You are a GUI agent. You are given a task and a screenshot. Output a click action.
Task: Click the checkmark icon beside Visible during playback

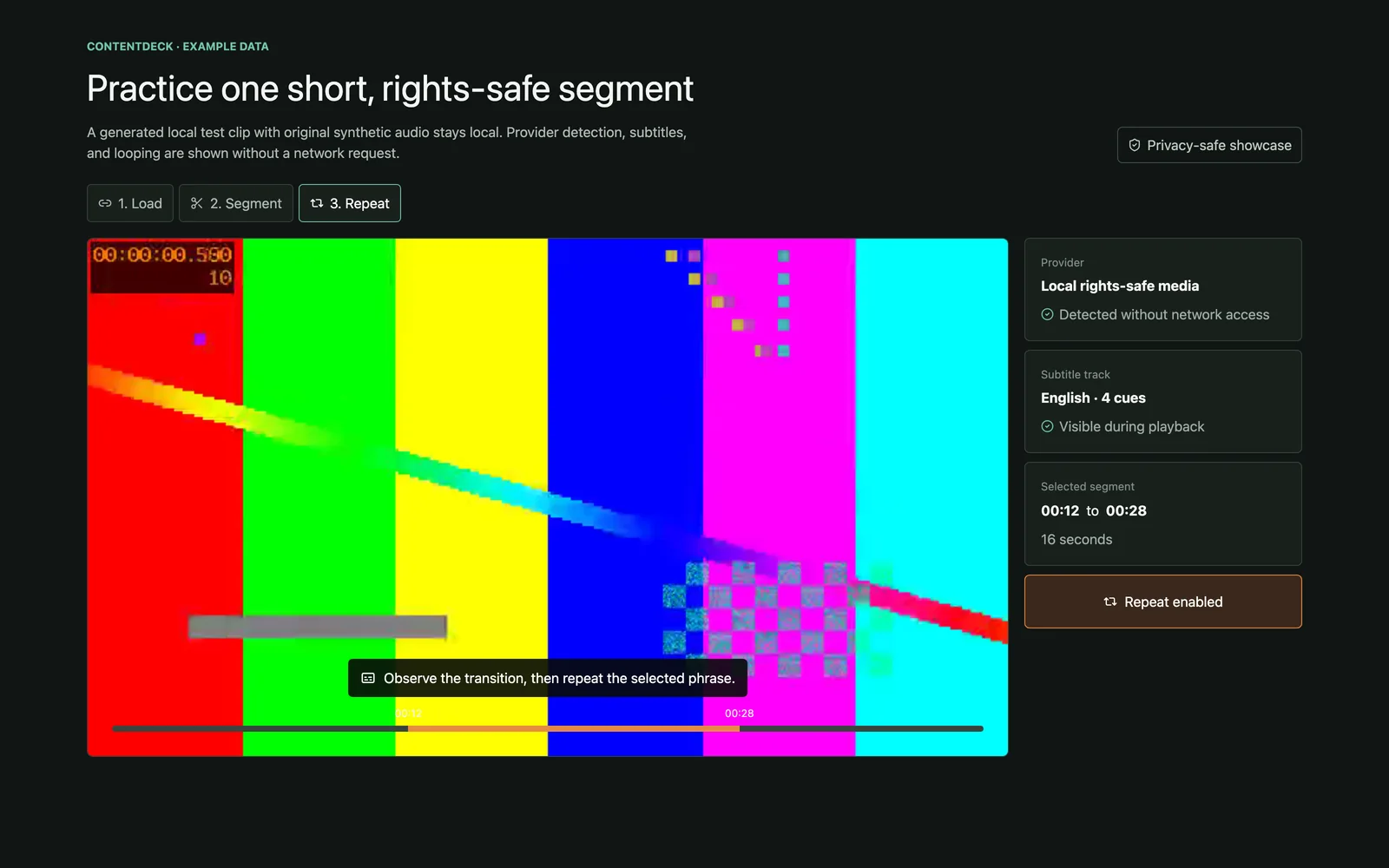(x=1048, y=426)
